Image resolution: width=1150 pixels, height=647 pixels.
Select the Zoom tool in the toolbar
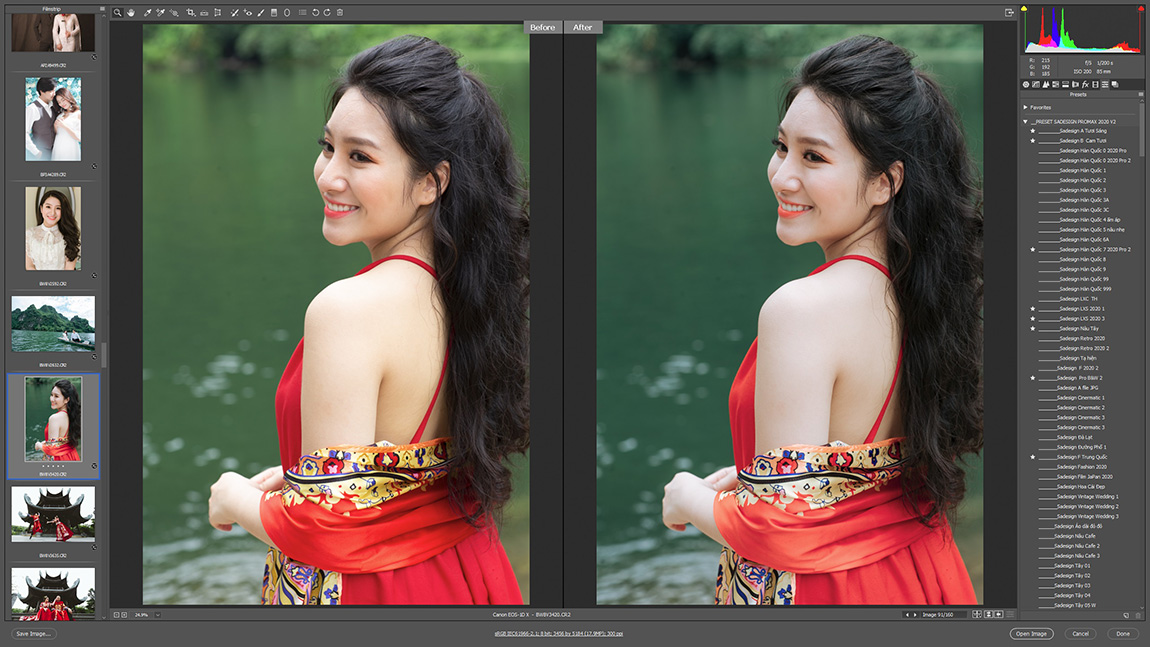click(x=117, y=12)
